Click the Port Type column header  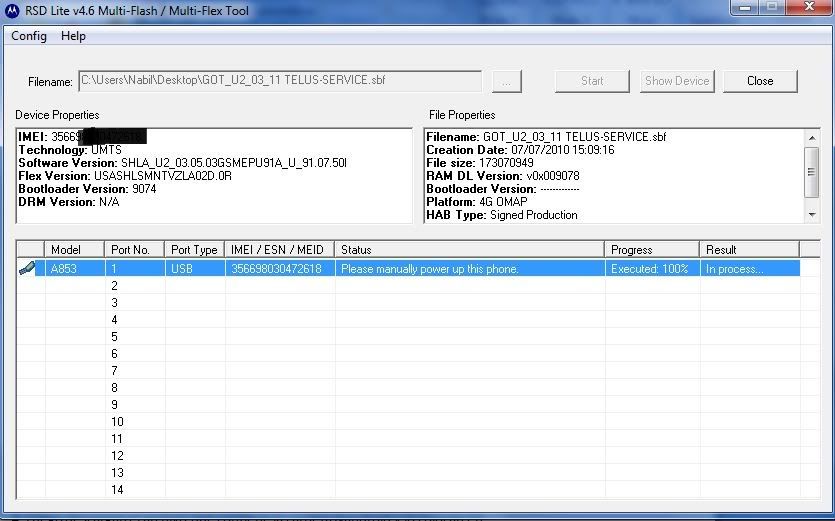click(x=194, y=249)
